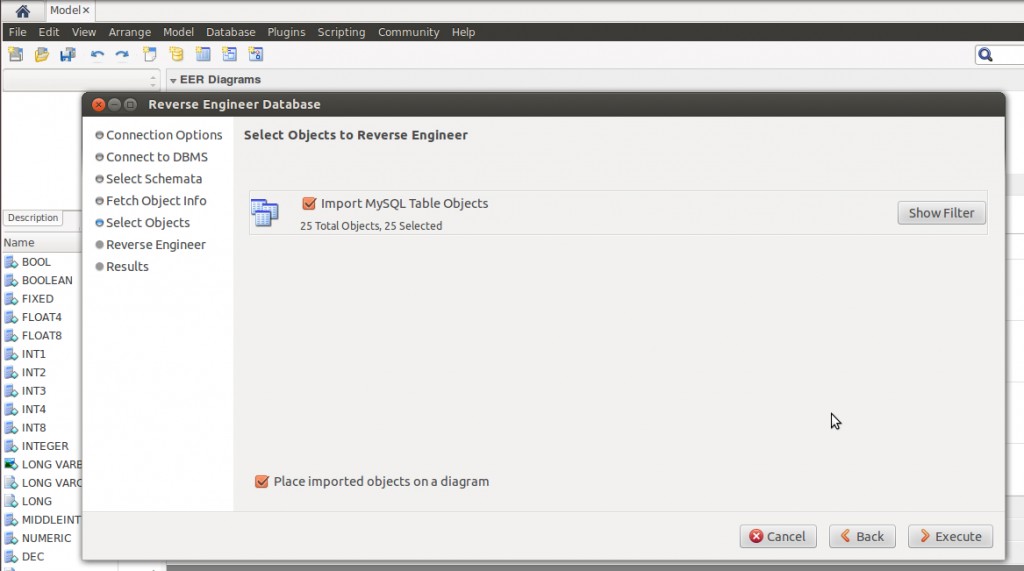
Task: Select MIDDLEINT in the type list
Action: [x=50, y=520]
